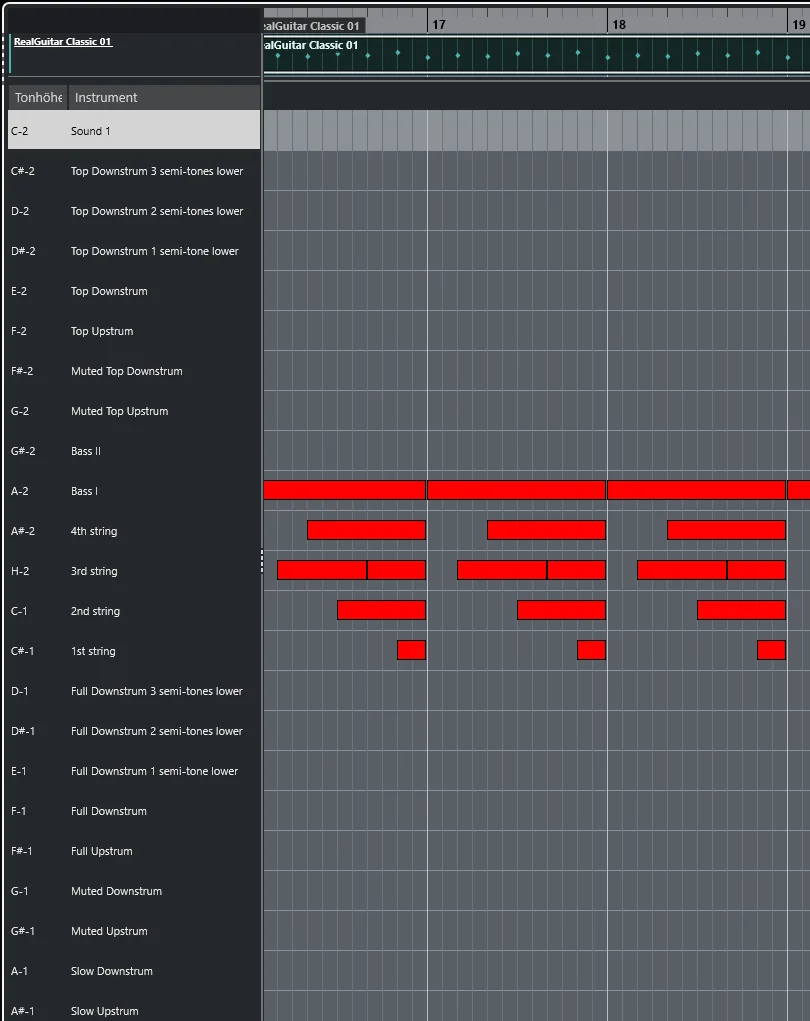This screenshot has width=810, height=1021.
Task: Select the second 3rd string note in bar 18
Action: coord(756,570)
